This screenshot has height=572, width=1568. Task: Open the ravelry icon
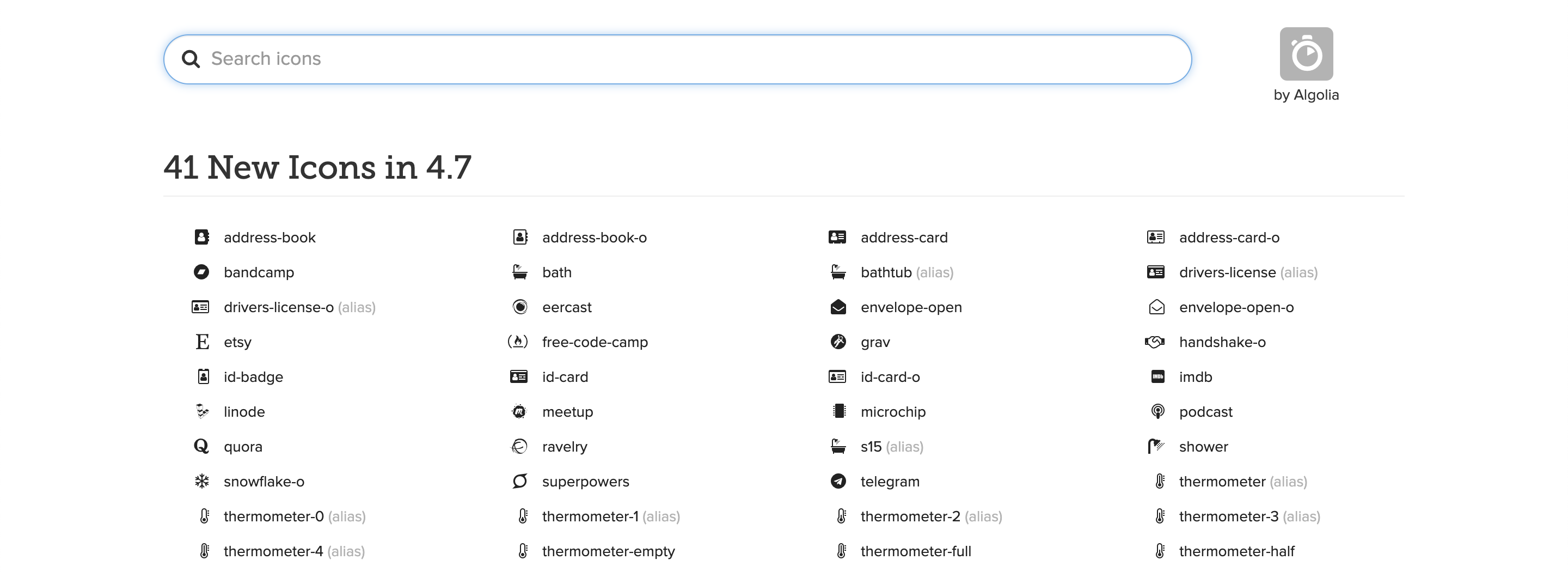click(x=519, y=447)
